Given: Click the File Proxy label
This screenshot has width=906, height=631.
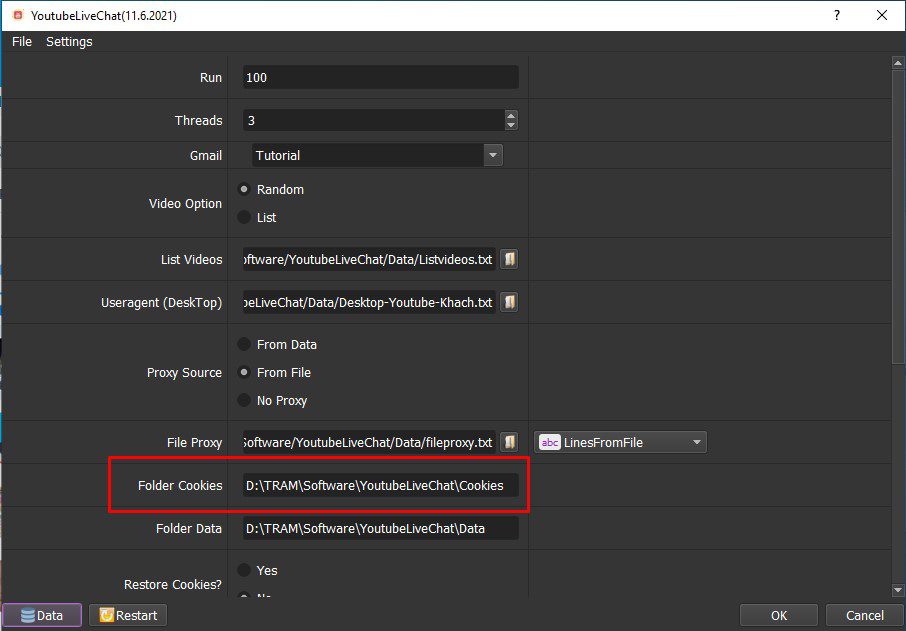Looking at the screenshot, I should click(x=195, y=443).
